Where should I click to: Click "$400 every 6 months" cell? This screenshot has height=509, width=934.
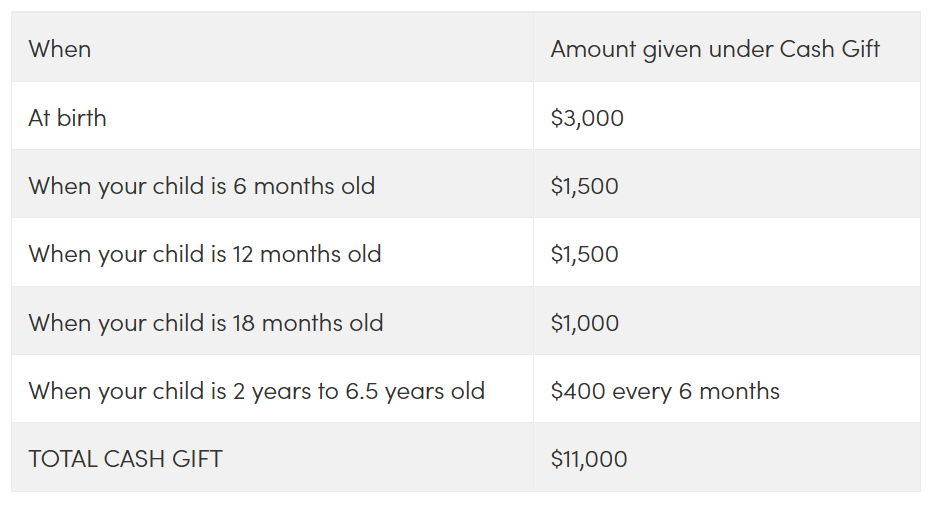pos(665,391)
